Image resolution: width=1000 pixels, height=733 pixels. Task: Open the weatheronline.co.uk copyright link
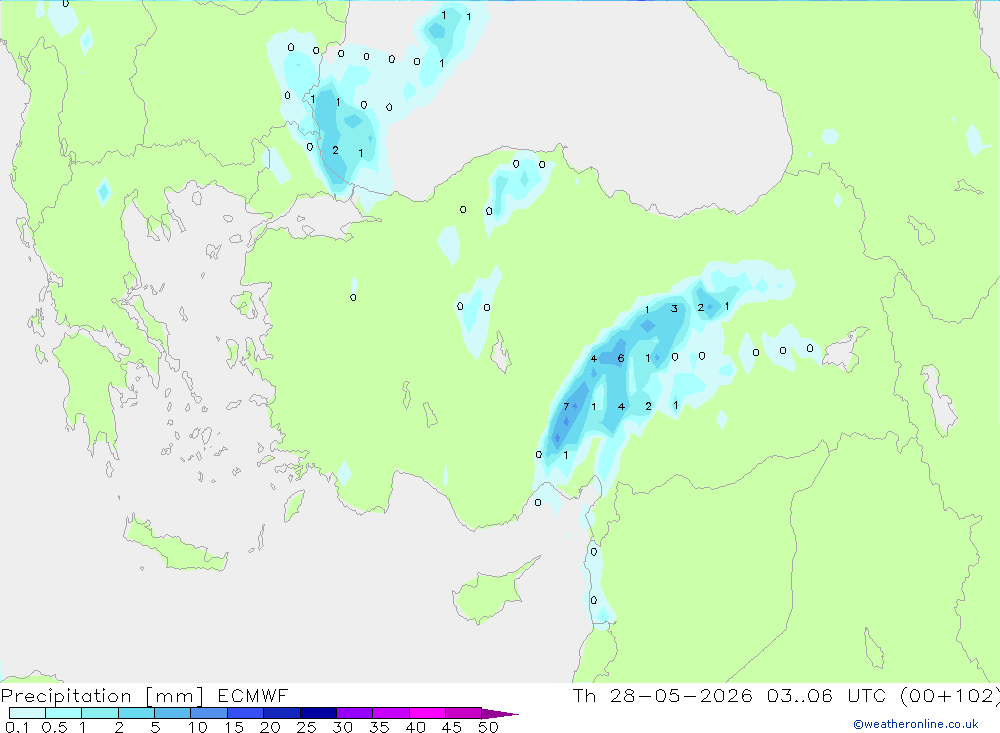916,724
